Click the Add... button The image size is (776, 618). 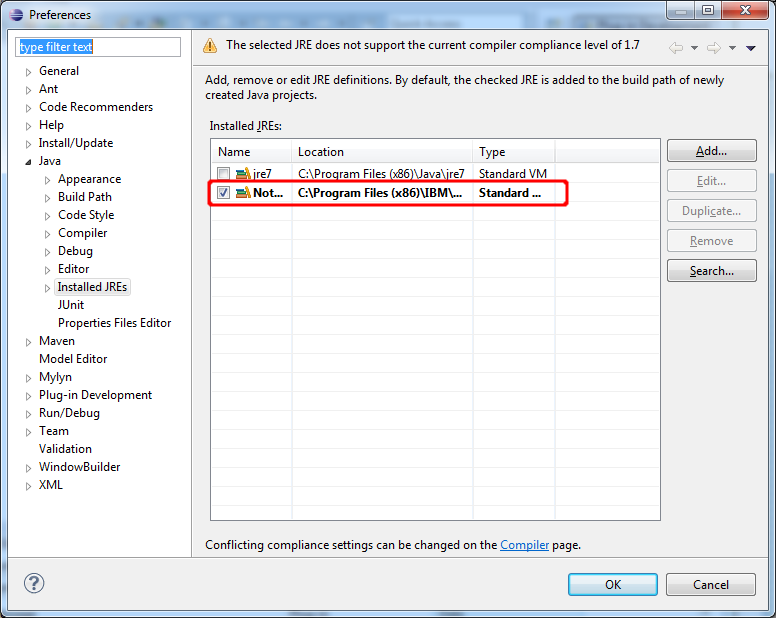pyautogui.click(x=711, y=151)
